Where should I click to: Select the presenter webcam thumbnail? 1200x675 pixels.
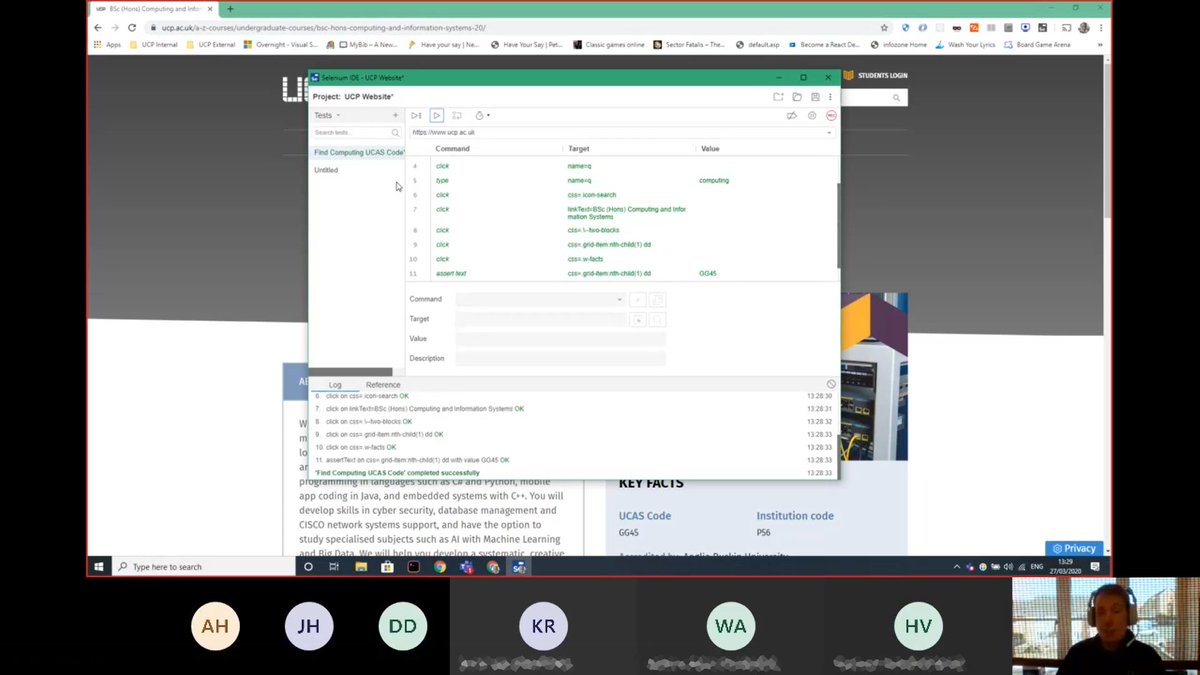(1105, 627)
